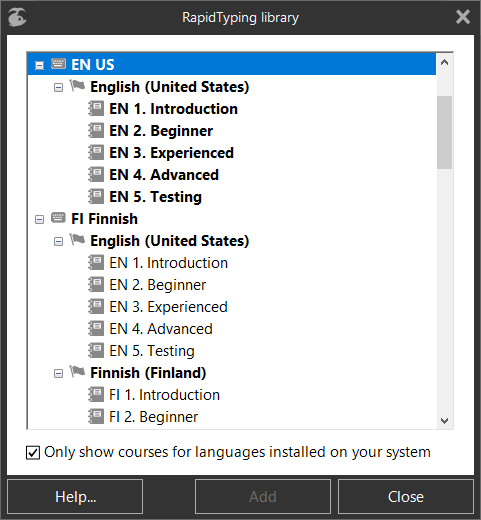
Task: Click notebook icon of Finnish-layout EN 5. Testing
Action: [x=96, y=351]
